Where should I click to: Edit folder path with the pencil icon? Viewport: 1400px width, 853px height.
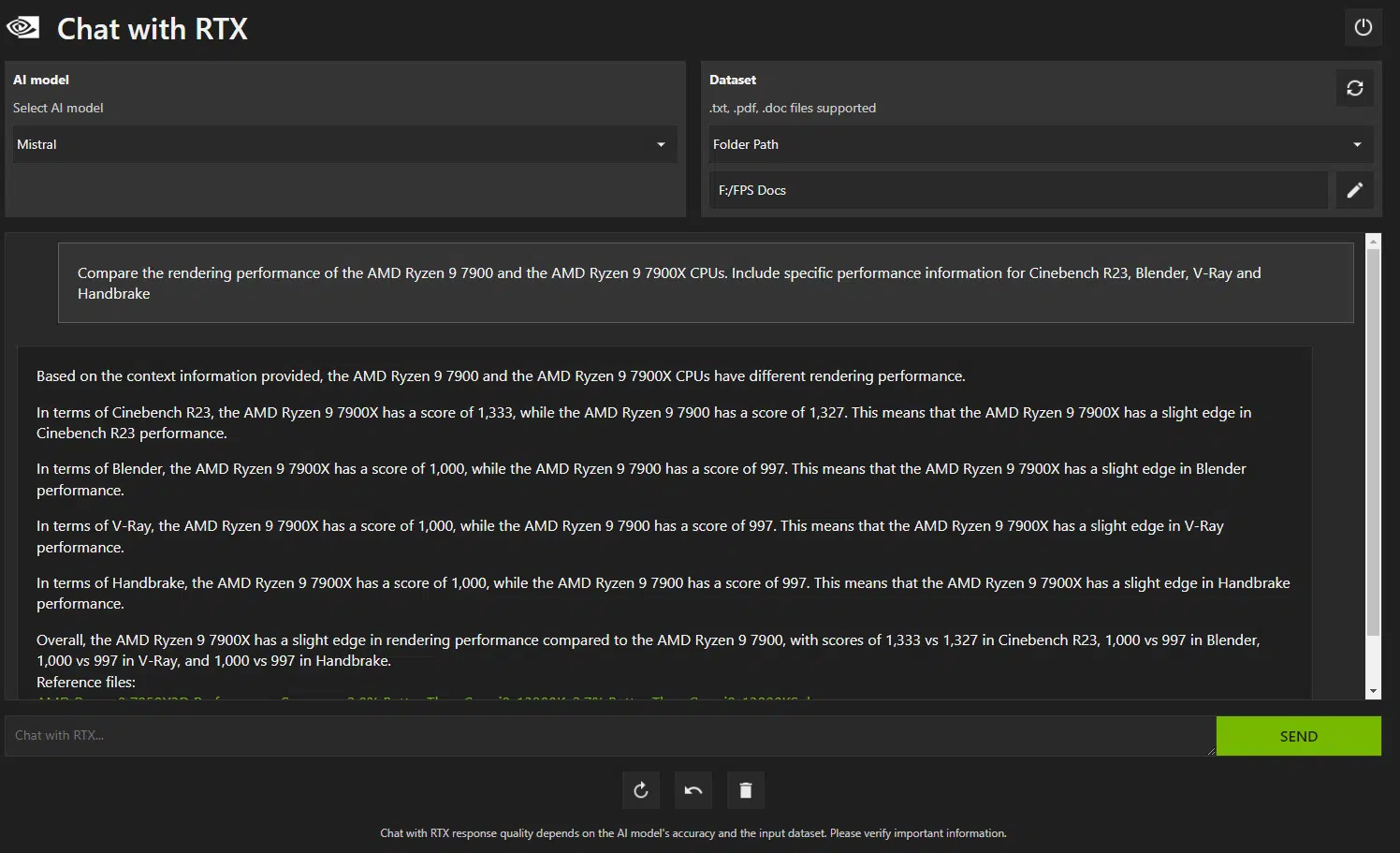click(1354, 190)
